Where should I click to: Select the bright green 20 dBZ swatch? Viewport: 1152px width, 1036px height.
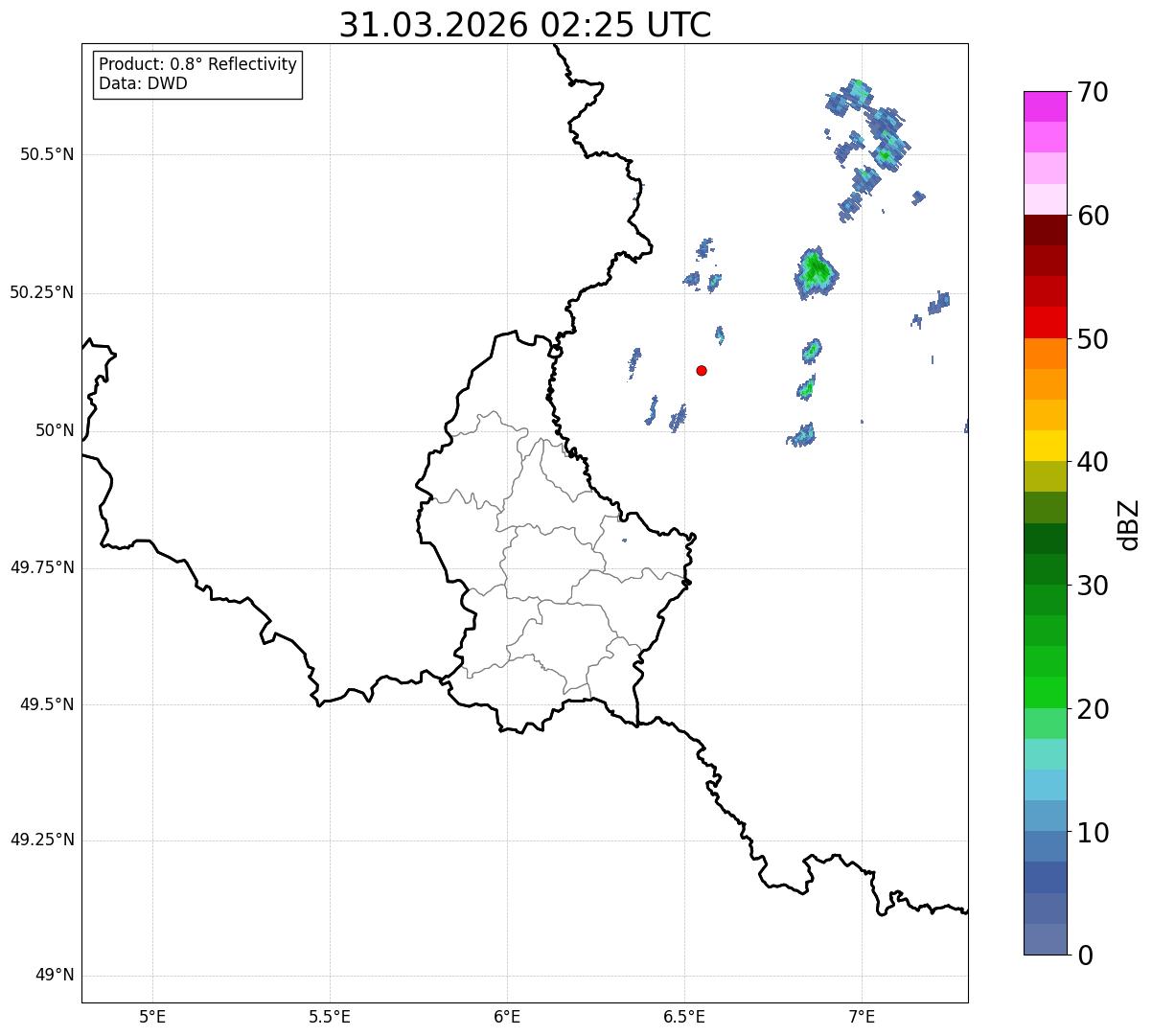pyautogui.click(x=1045, y=692)
